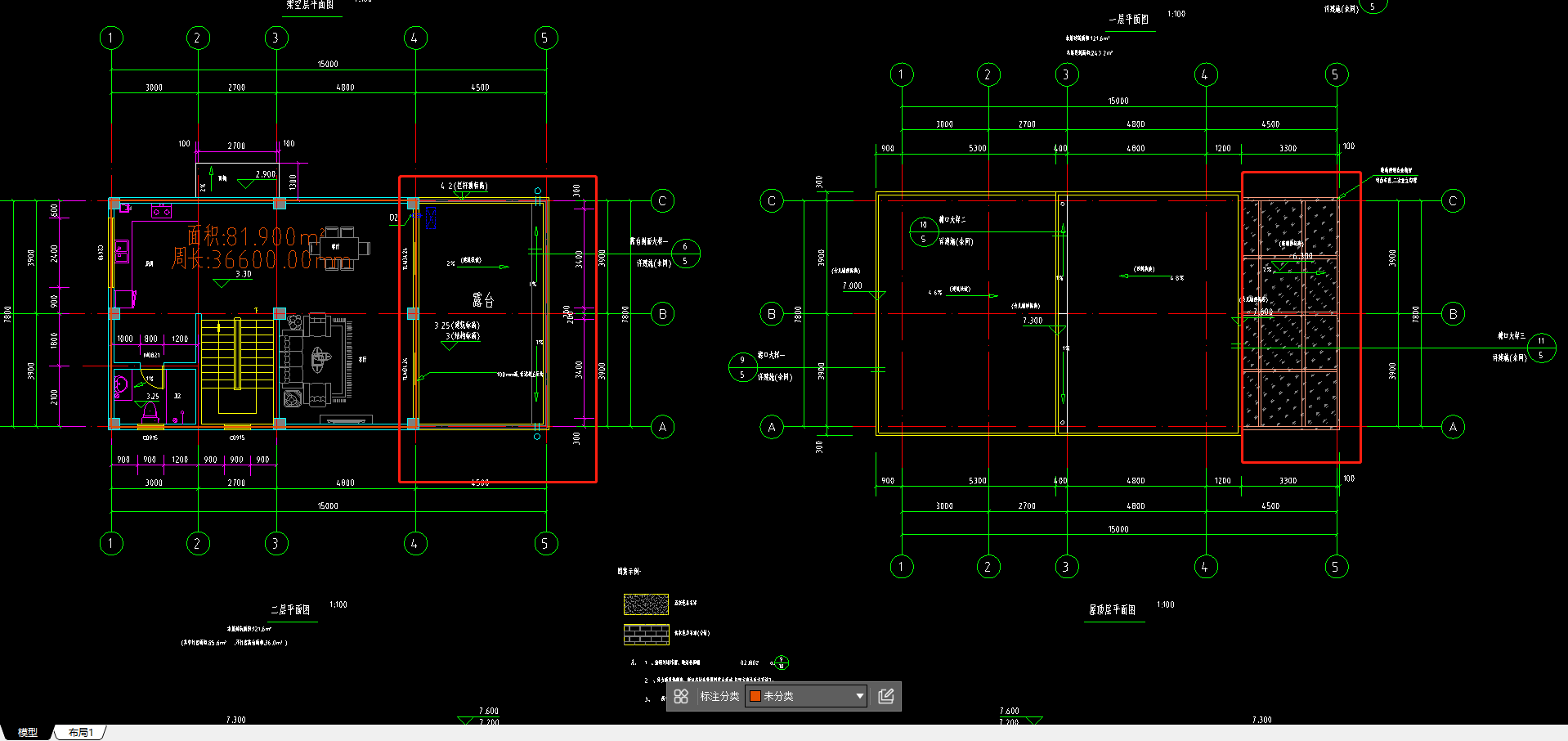
Task: Click the four-squares category icon beside 标注分类
Action: [681, 696]
